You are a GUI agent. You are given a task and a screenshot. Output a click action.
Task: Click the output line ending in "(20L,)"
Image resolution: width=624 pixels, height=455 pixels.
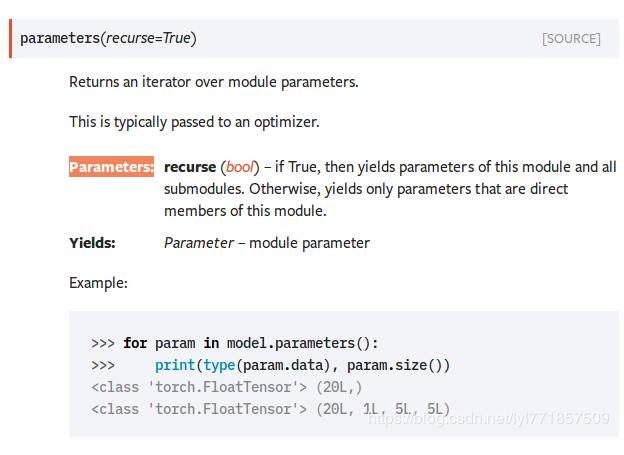pyautogui.click(x=226, y=387)
